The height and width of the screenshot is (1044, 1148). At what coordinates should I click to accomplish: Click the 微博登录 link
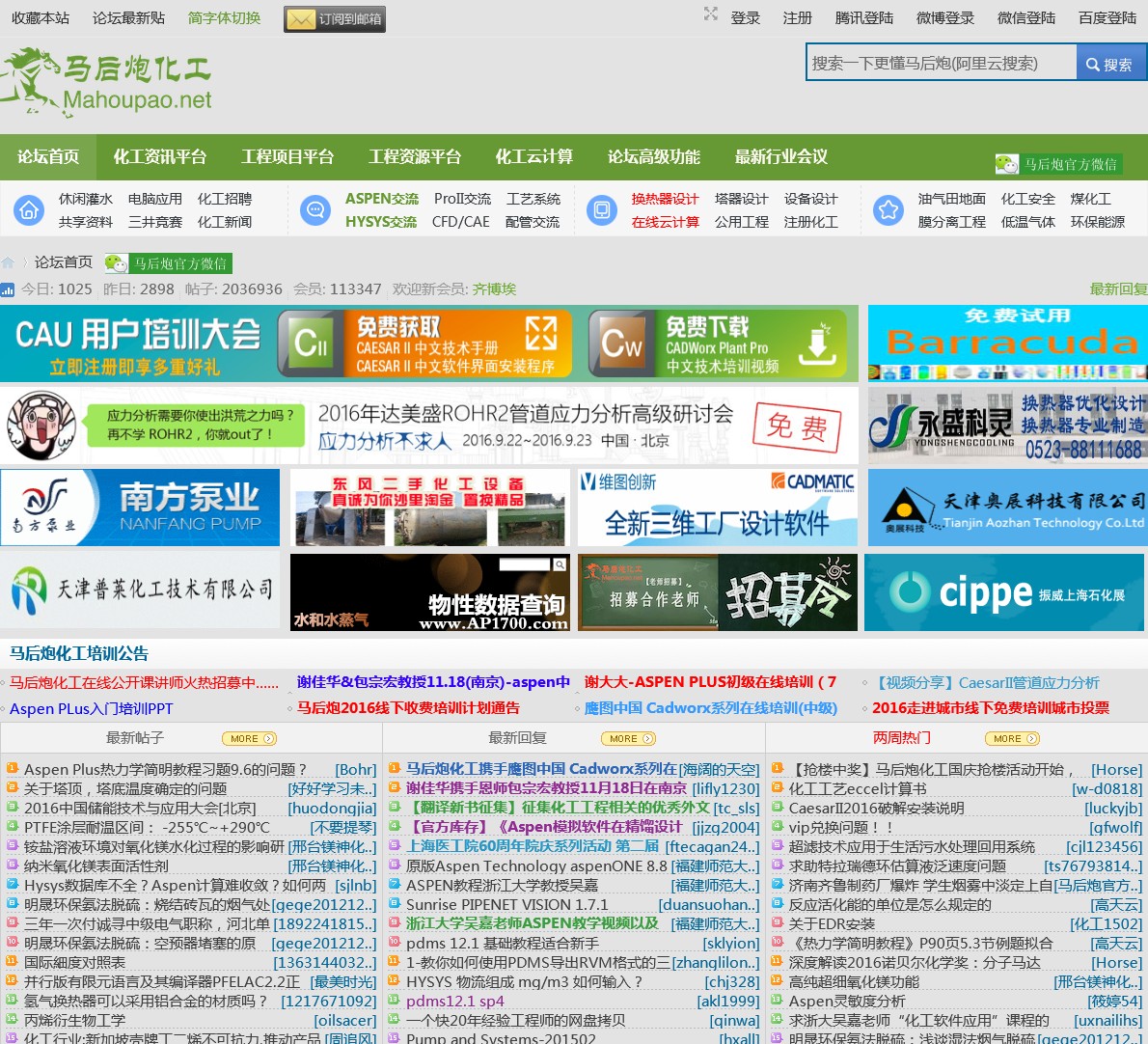pos(945,17)
